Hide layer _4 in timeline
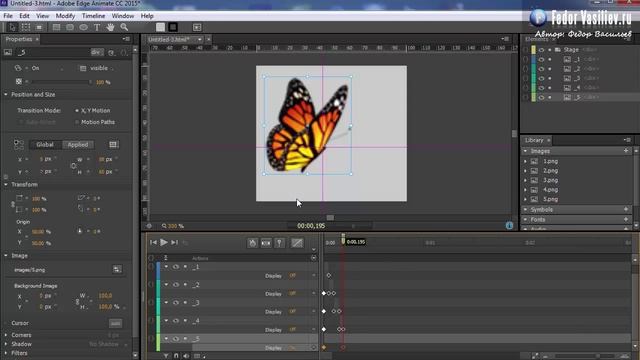The image size is (640, 360). [x=176, y=321]
